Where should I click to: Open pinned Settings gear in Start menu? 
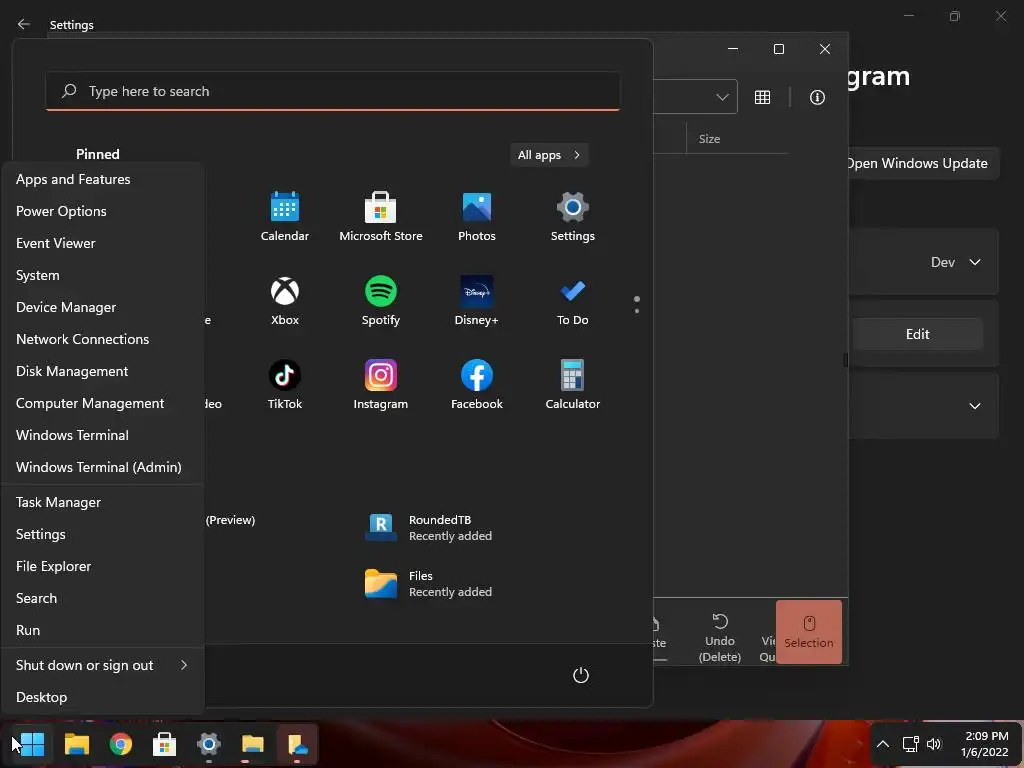coord(573,216)
